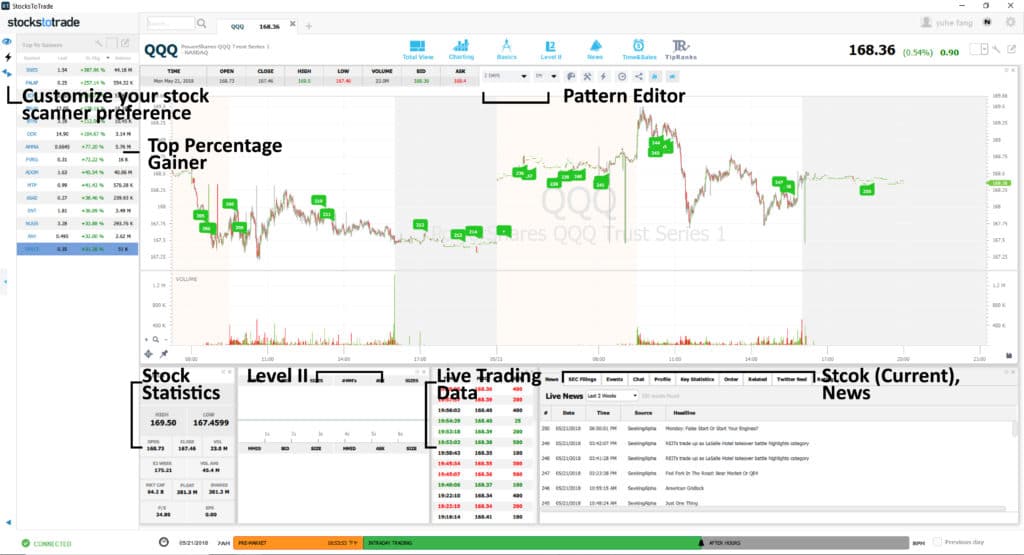Expand the scanner column sort dropdown

pos(108,58)
